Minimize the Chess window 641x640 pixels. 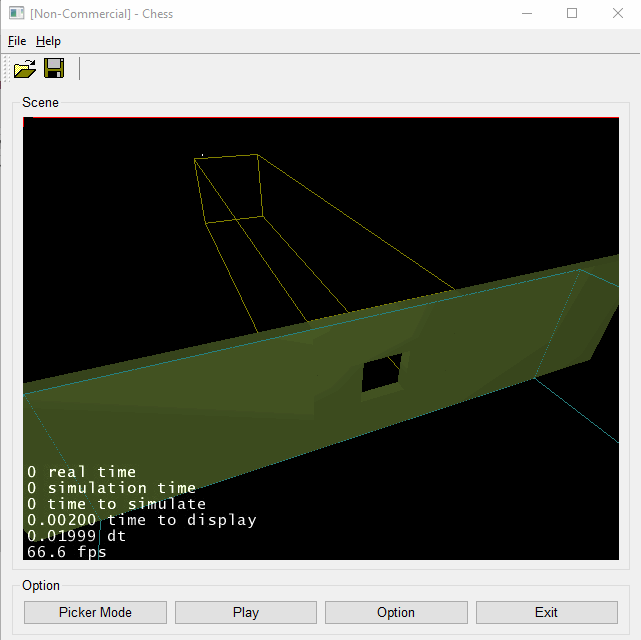click(x=525, y=14)
